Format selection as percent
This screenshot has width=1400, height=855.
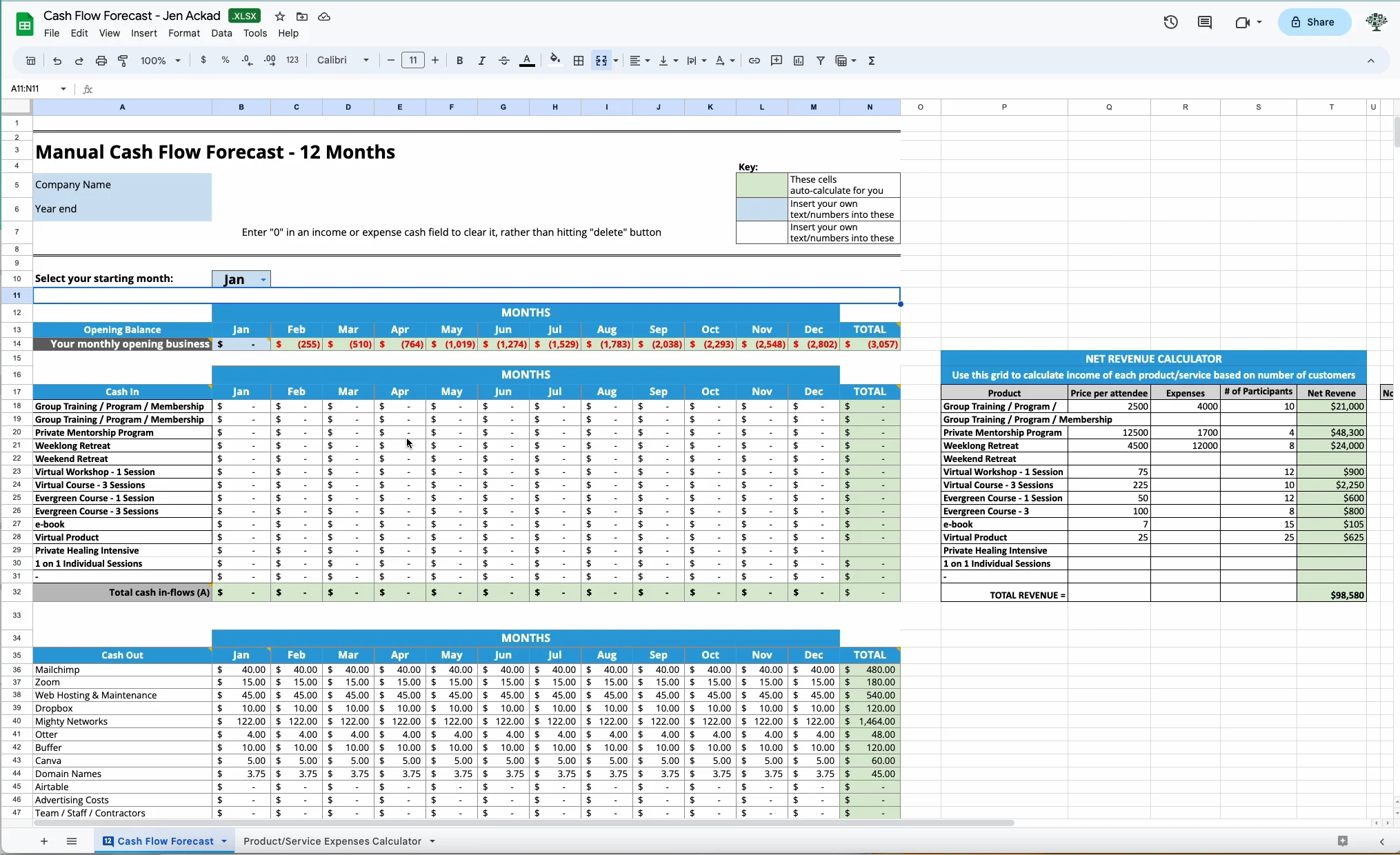tap(226, 61)
